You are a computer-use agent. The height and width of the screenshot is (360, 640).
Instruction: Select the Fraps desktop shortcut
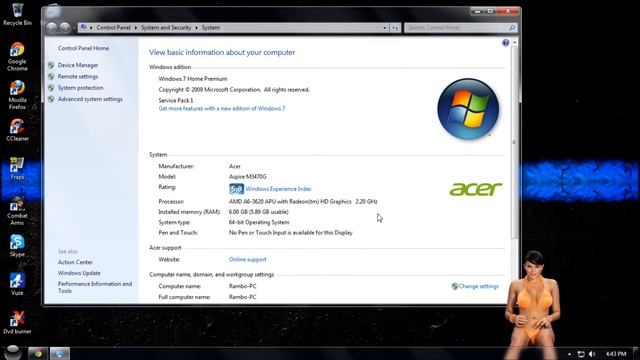coord(17,168)
